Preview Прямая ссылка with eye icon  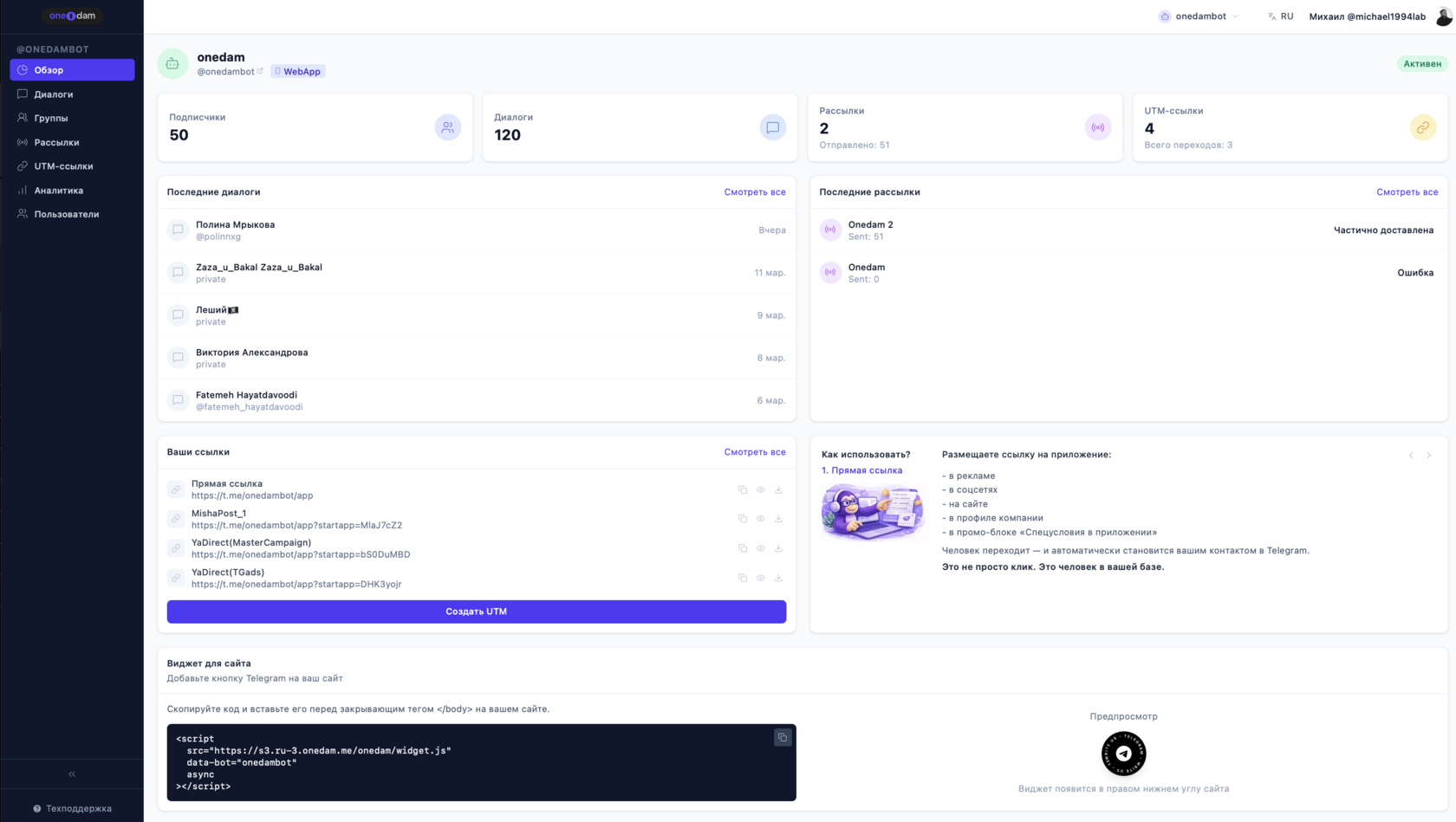[x=761, y=490]
